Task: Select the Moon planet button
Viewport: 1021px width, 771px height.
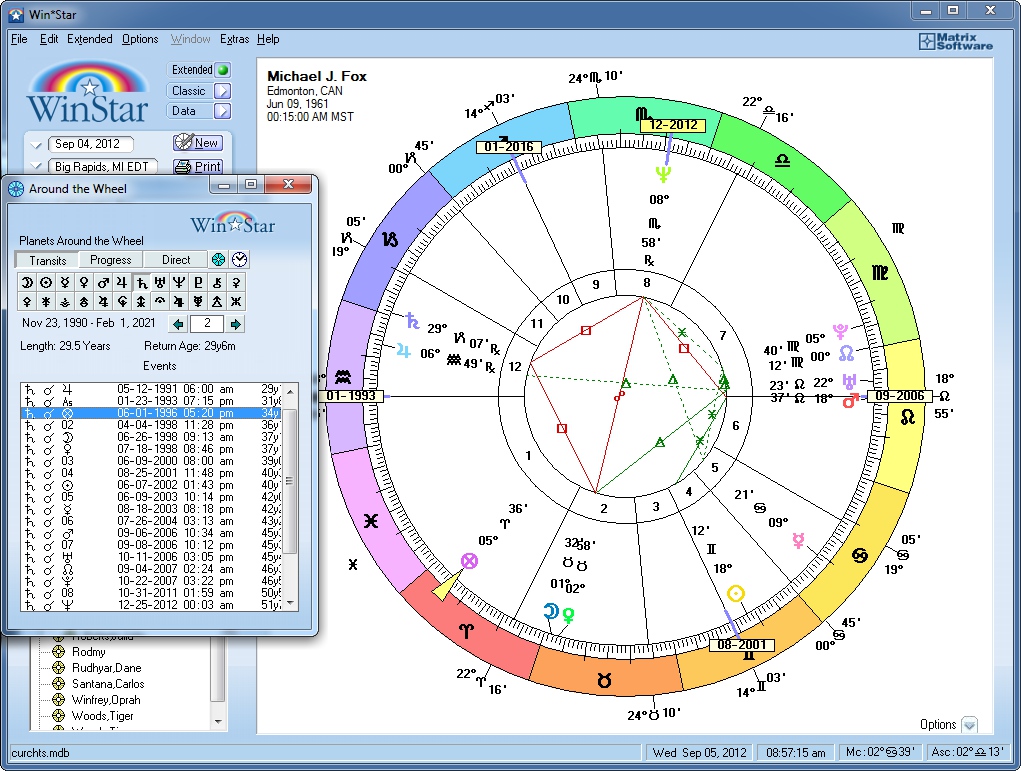Action: (27, 282)
